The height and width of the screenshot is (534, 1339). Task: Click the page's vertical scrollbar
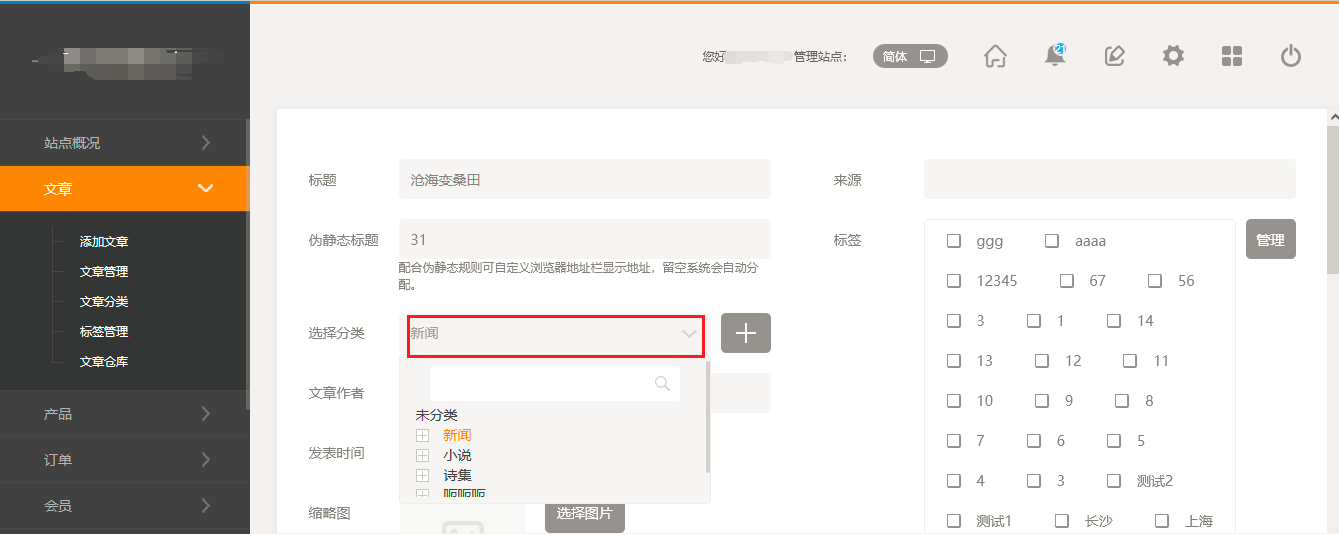(x=1332, y=200)
